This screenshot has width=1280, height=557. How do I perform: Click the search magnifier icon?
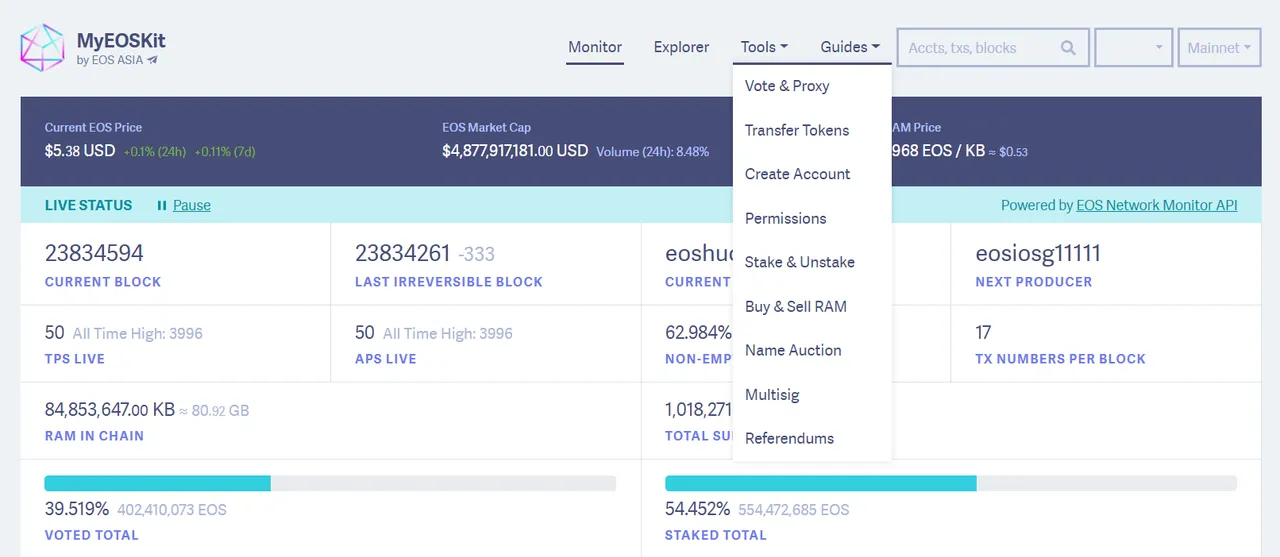click(x=1068, y=47)
